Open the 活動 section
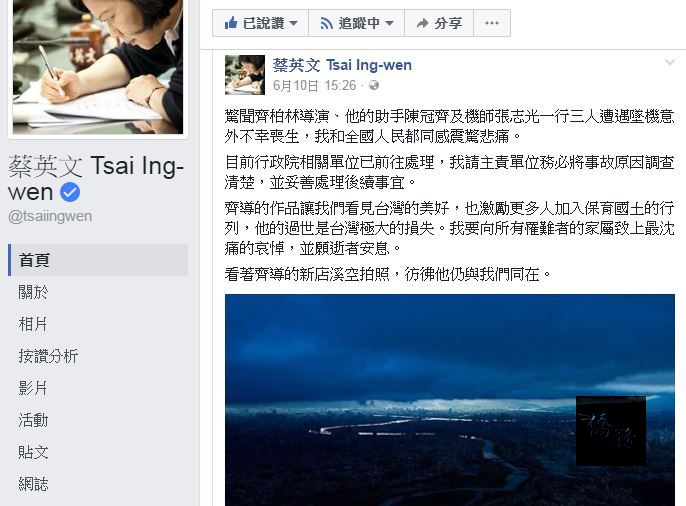 33,420
